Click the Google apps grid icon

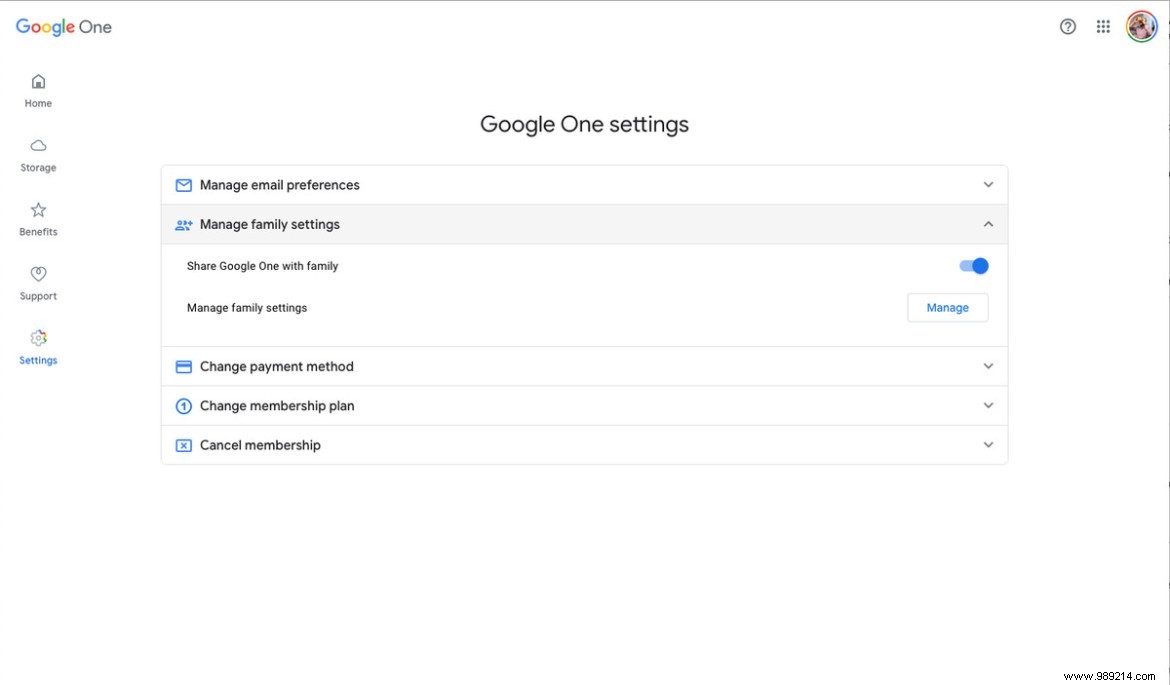point(1103,26)
